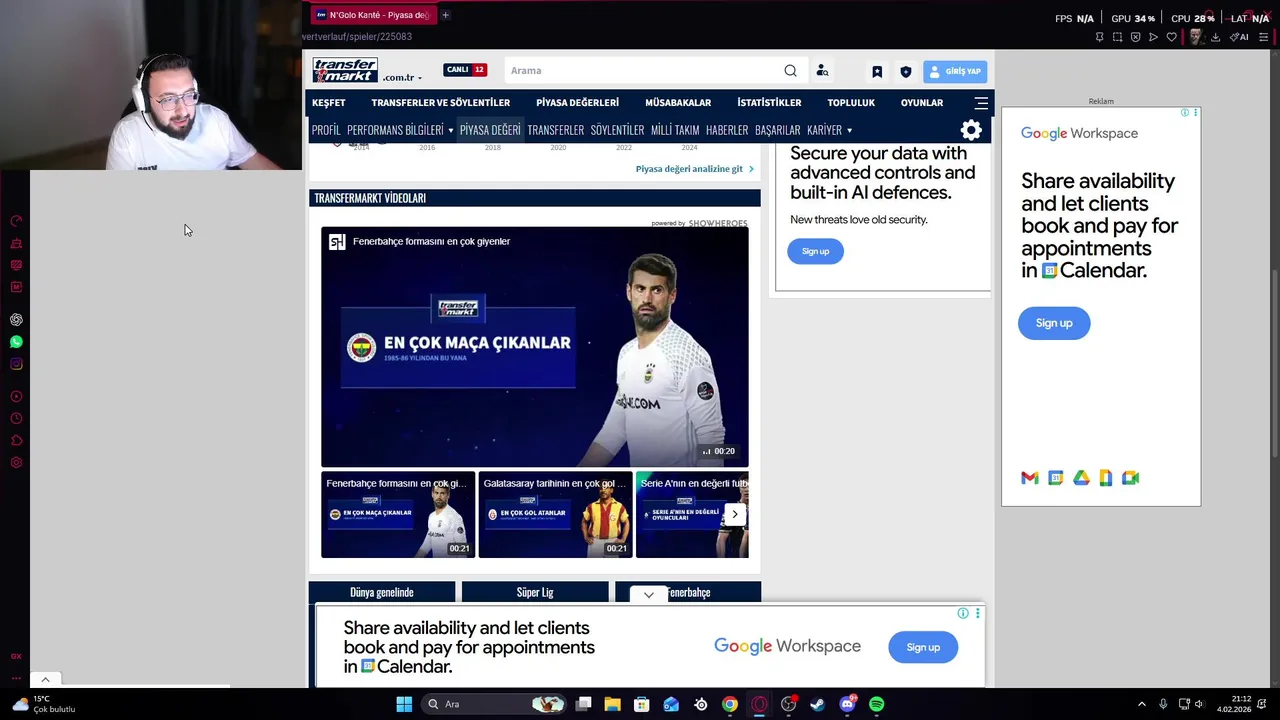This screenshot has width=1280, height=720.
Task: Click Sign up in right sidebar ad
Action: (x=1054, y=323)
